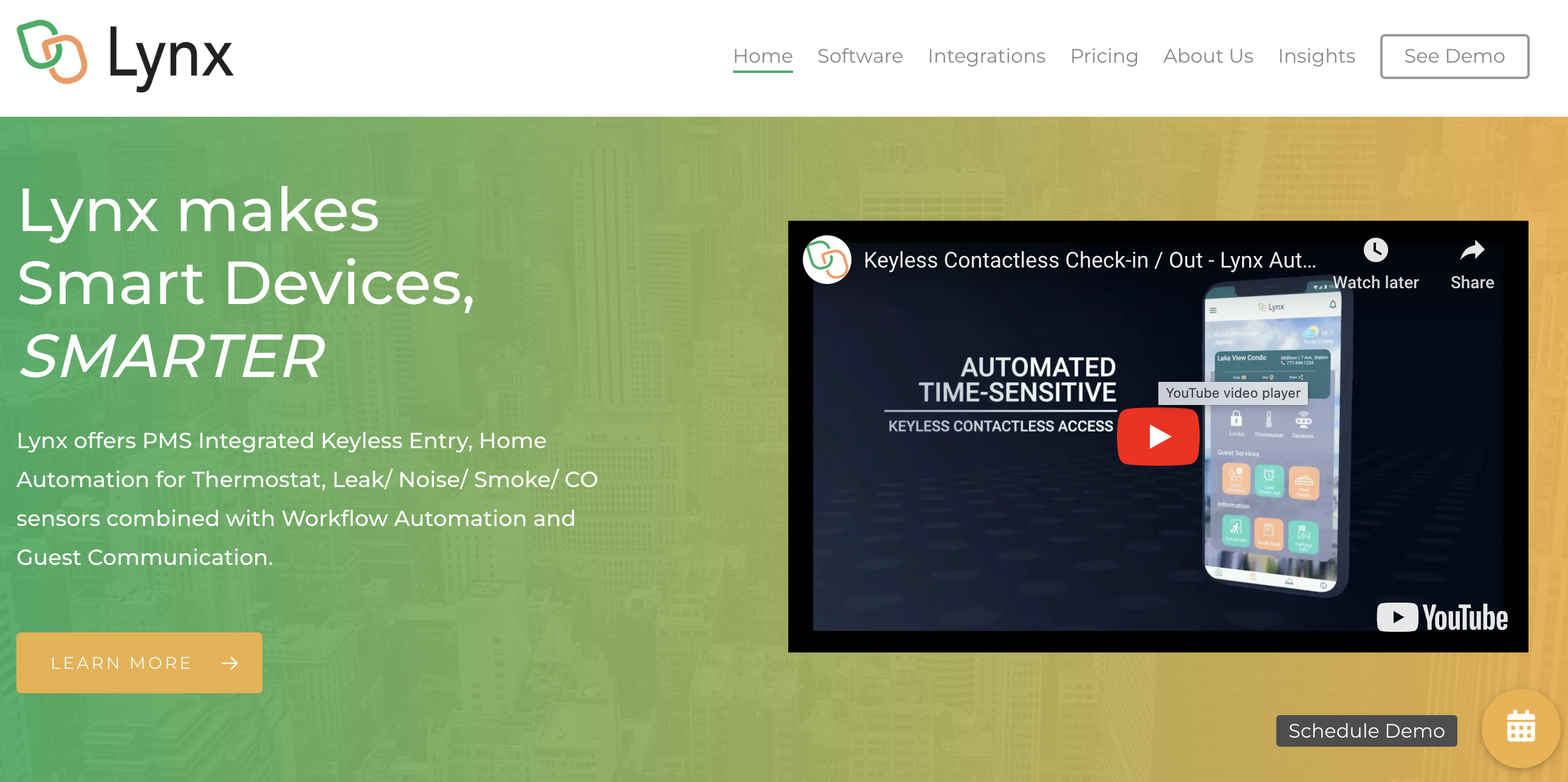
Task: Navigate to About Us
Action: click(x=1208, y=56)
